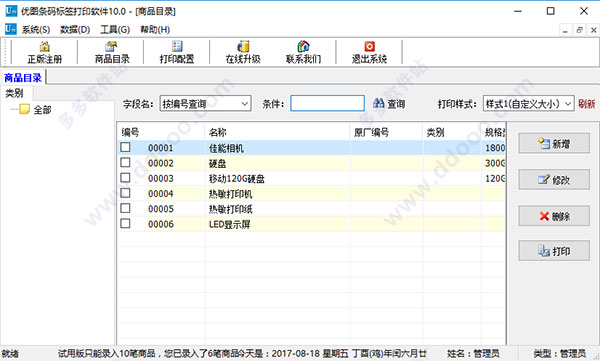This screenshot has height=361, width=600.
Task: Click the app icon in menu bar
Action: (x=10, y=29)
